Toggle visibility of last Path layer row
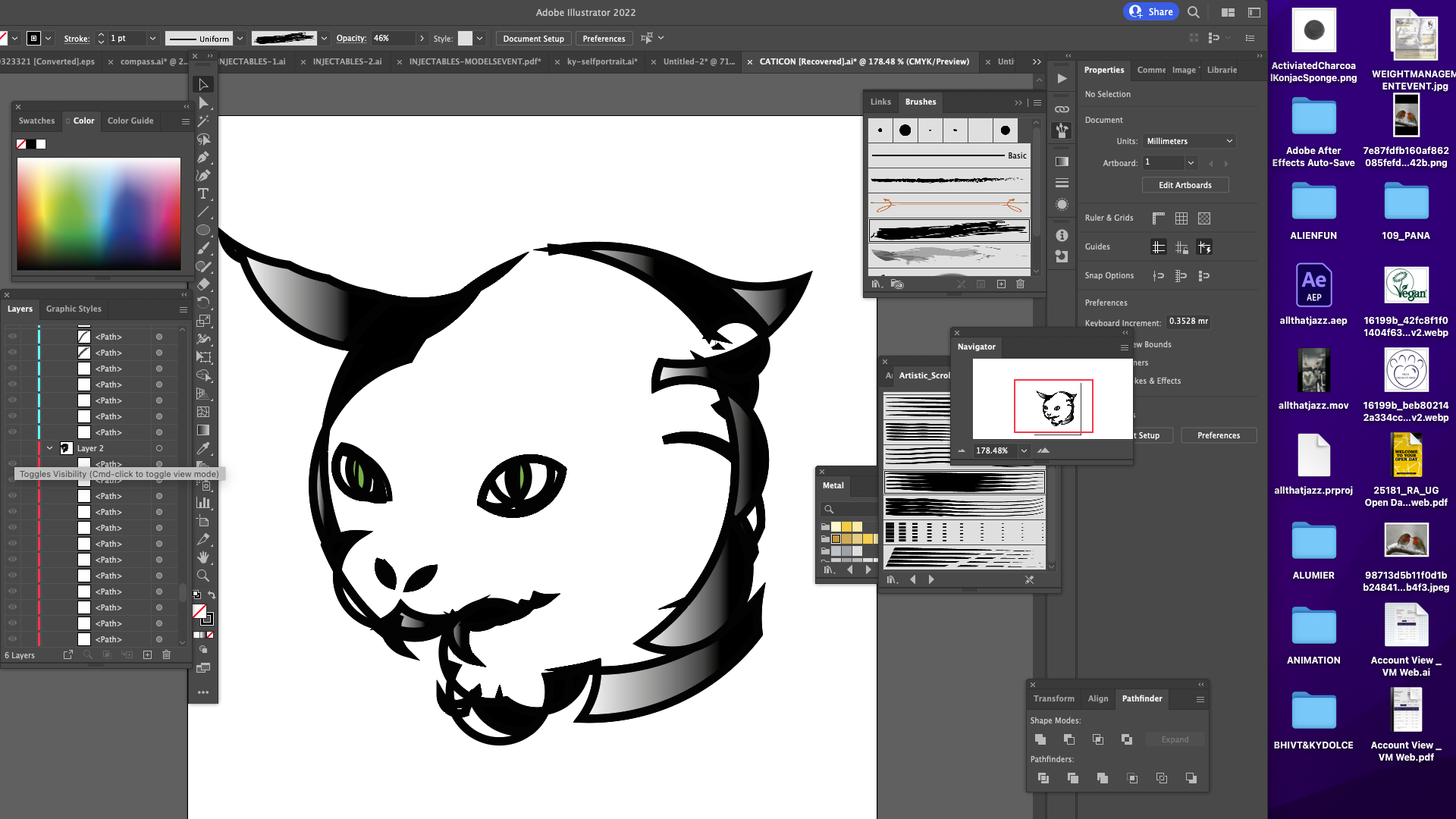 tap(12, 639)
